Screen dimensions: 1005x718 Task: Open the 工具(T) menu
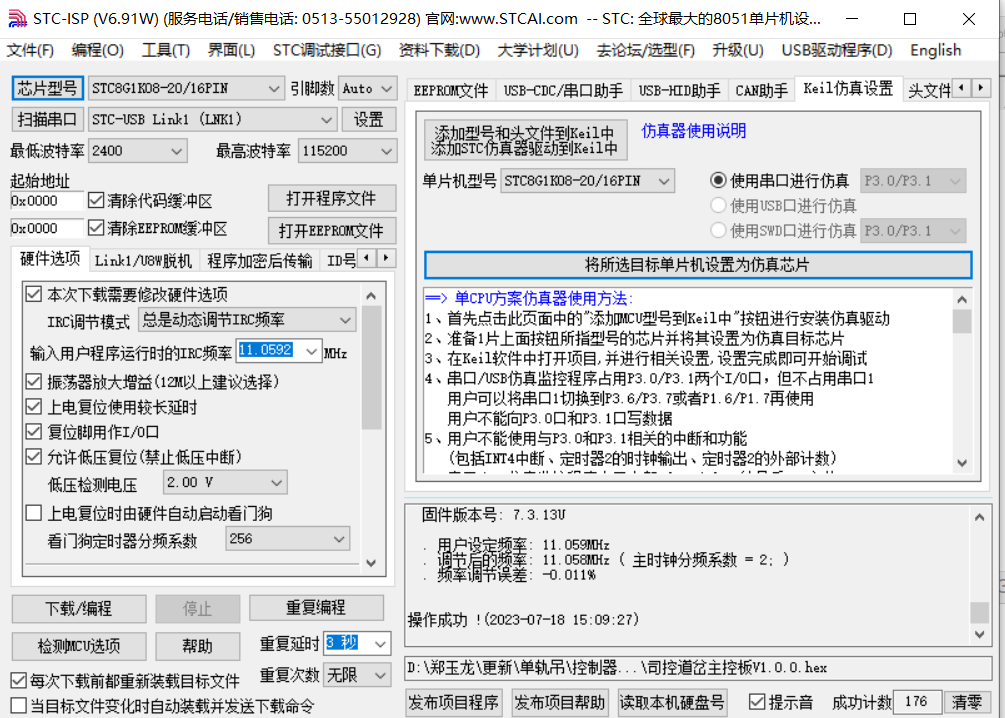[x=166, y=50]
